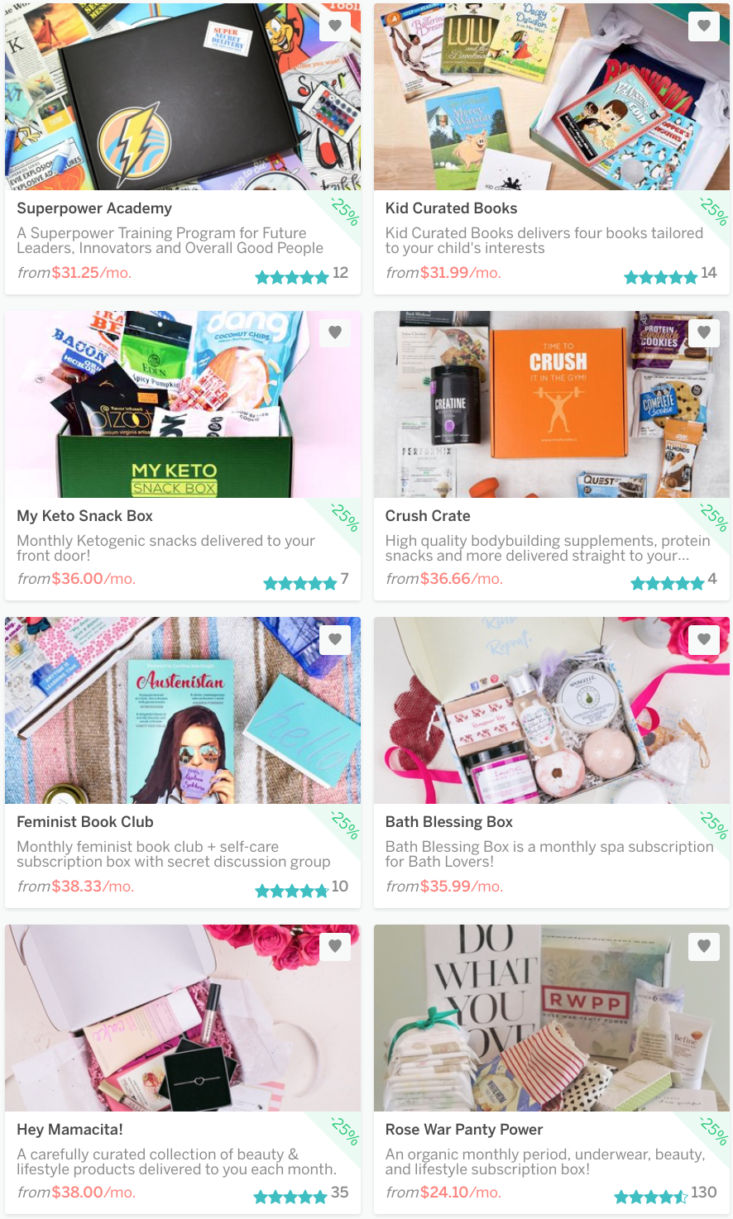Heart the Hey Mamacita! subscription

point(335,946)
